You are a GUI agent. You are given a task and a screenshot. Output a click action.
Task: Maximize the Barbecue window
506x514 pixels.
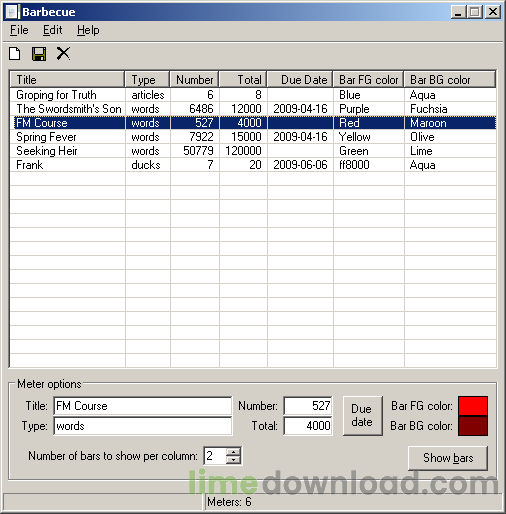pos(475,12)
